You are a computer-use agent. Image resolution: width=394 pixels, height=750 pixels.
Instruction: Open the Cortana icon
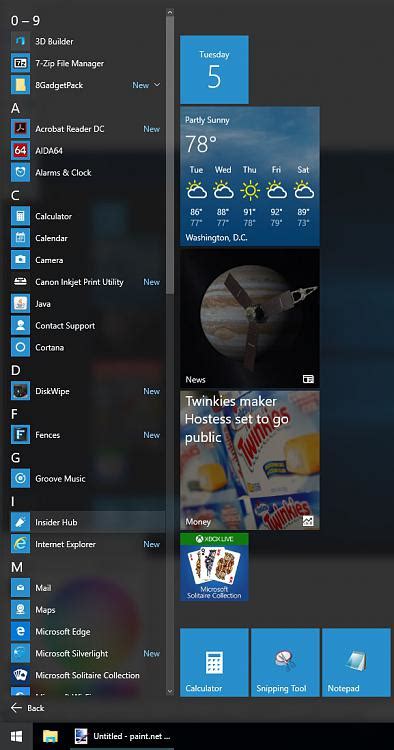pos(20,347)
